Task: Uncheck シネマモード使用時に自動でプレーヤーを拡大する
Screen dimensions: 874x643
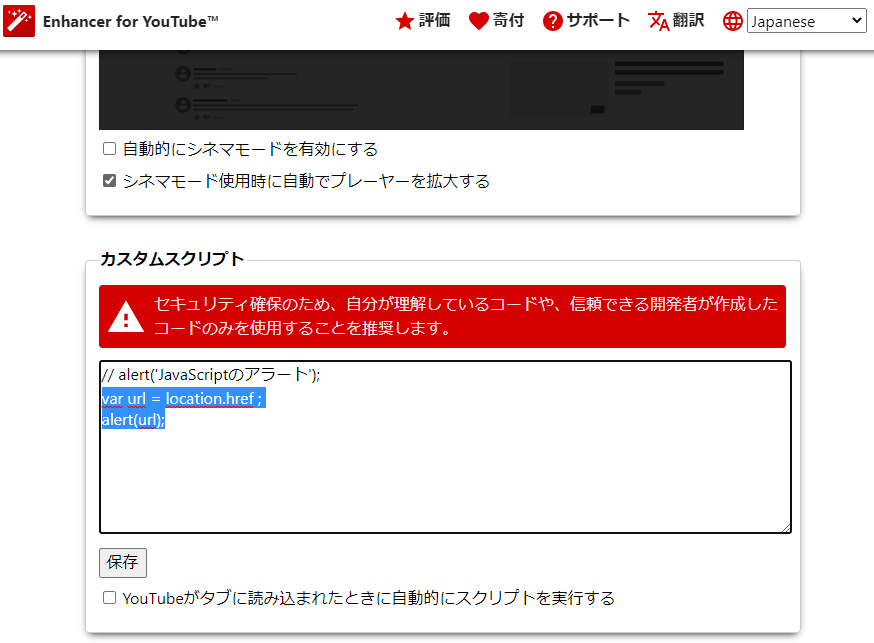Action: pyautogui.click(x=109, y=181)
